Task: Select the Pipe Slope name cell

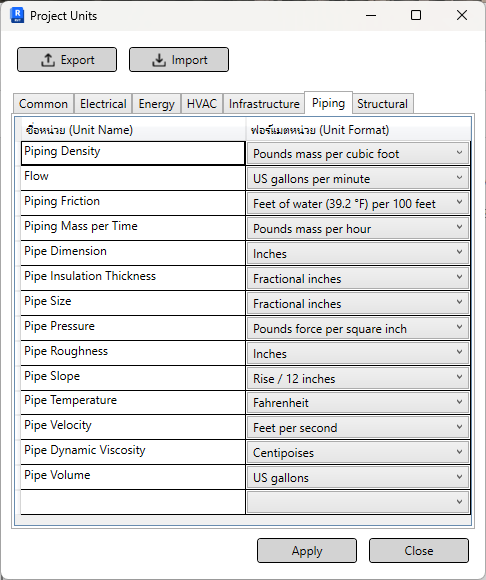Action: (133, 378)
